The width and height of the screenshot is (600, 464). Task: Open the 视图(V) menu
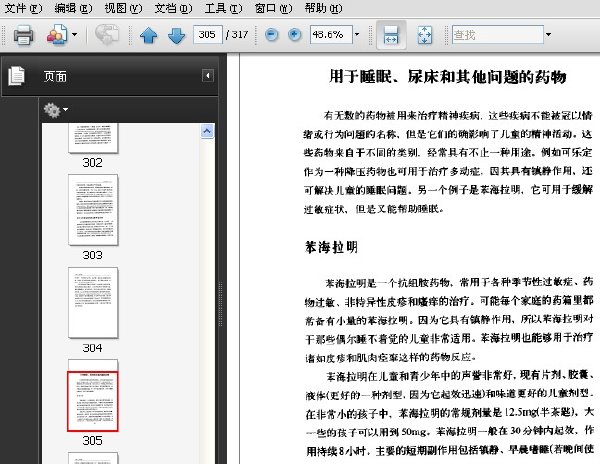tap(123, 8)
